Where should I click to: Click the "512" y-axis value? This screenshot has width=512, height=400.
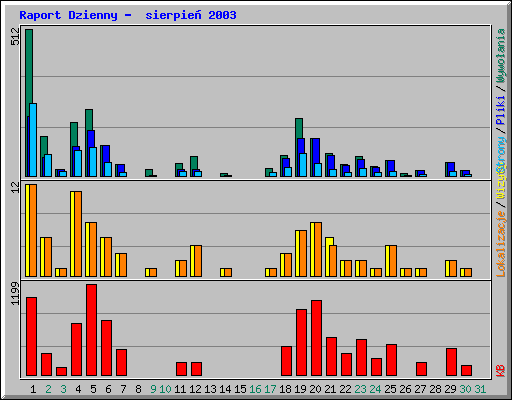click(x=16, y=37)
